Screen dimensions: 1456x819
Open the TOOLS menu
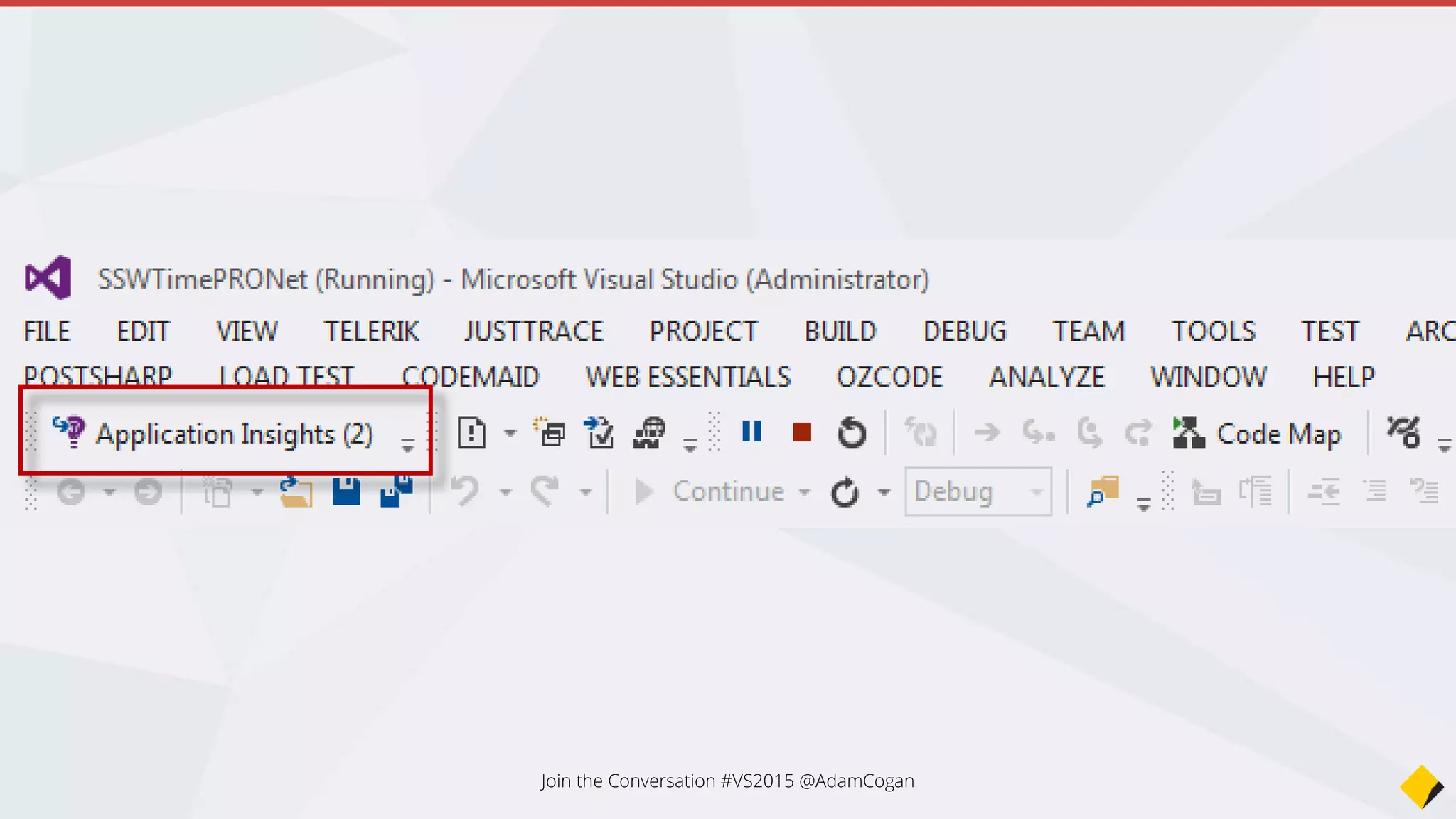[1213, 331]
